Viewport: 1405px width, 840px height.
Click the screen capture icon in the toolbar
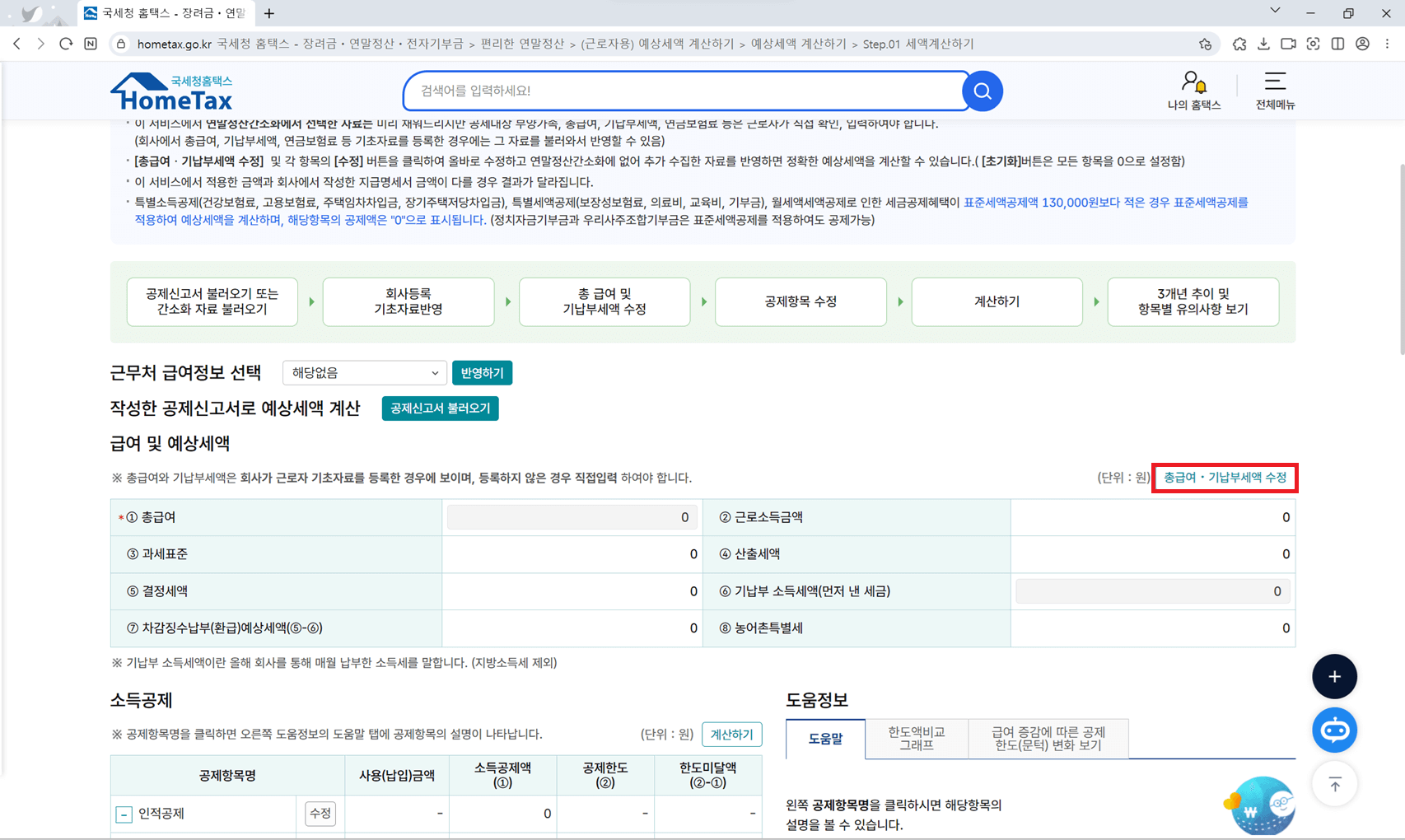click(1314, 44)
